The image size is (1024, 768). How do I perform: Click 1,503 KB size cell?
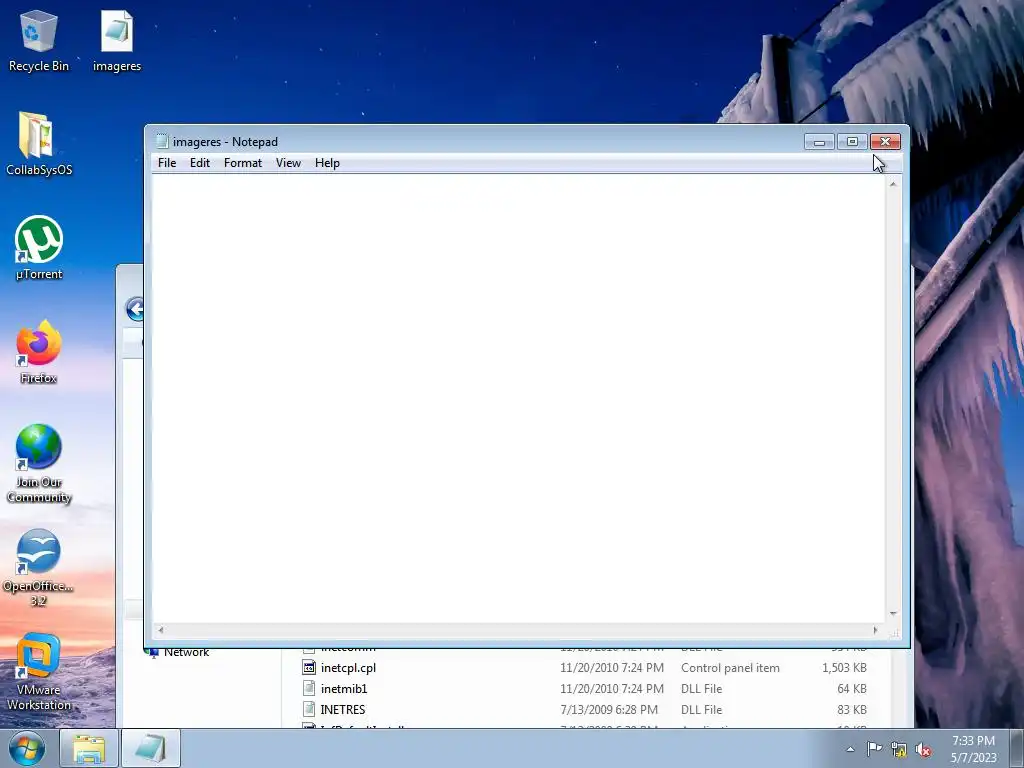point(844,667)
